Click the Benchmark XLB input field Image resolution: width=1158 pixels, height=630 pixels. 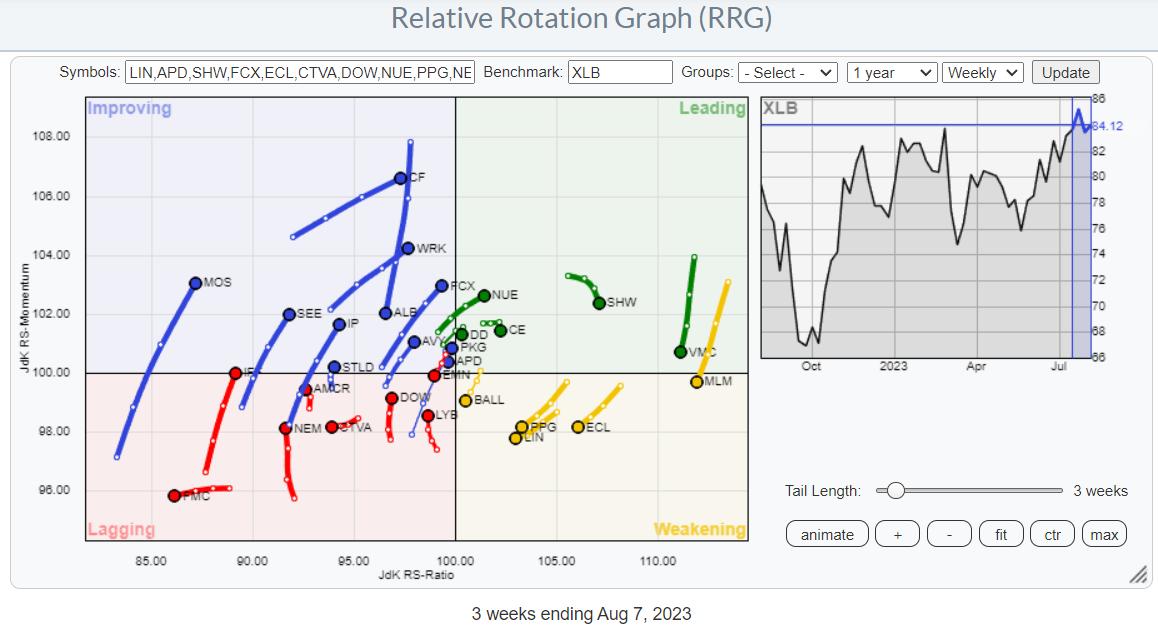coord(620,73)
